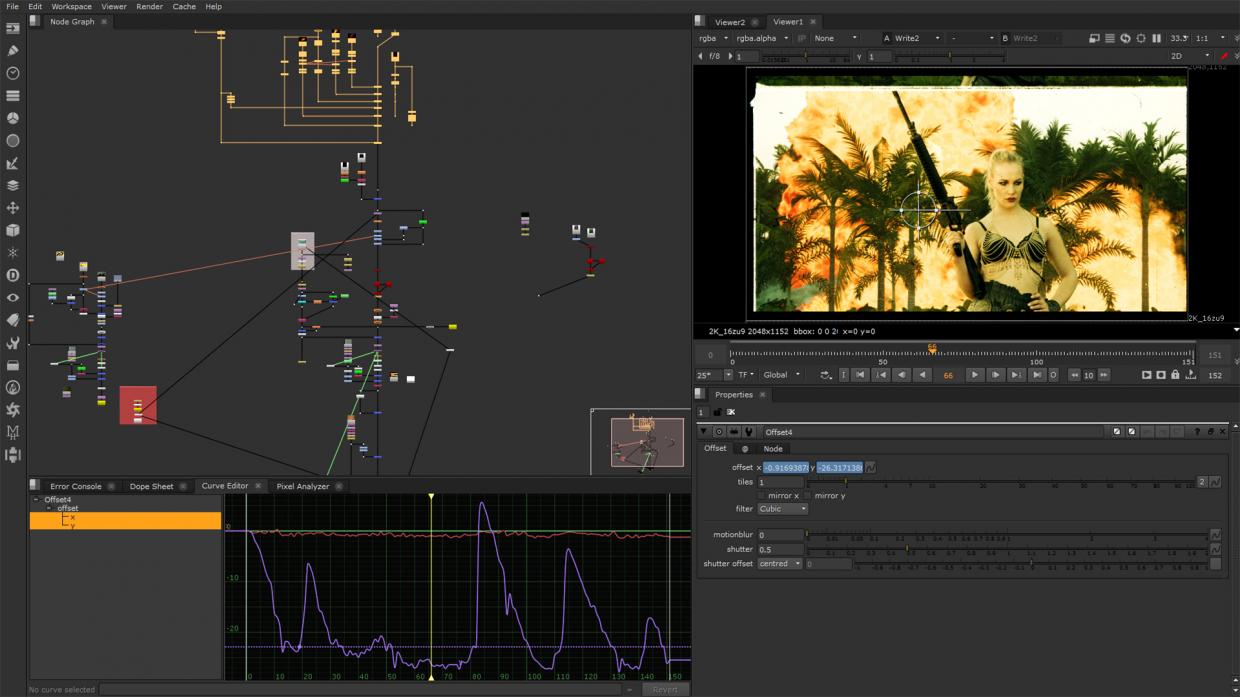This screenshot has width=1240, height=697.
Task: Open the Draw nodes toolbar menu
Action: tap(13, 50)
